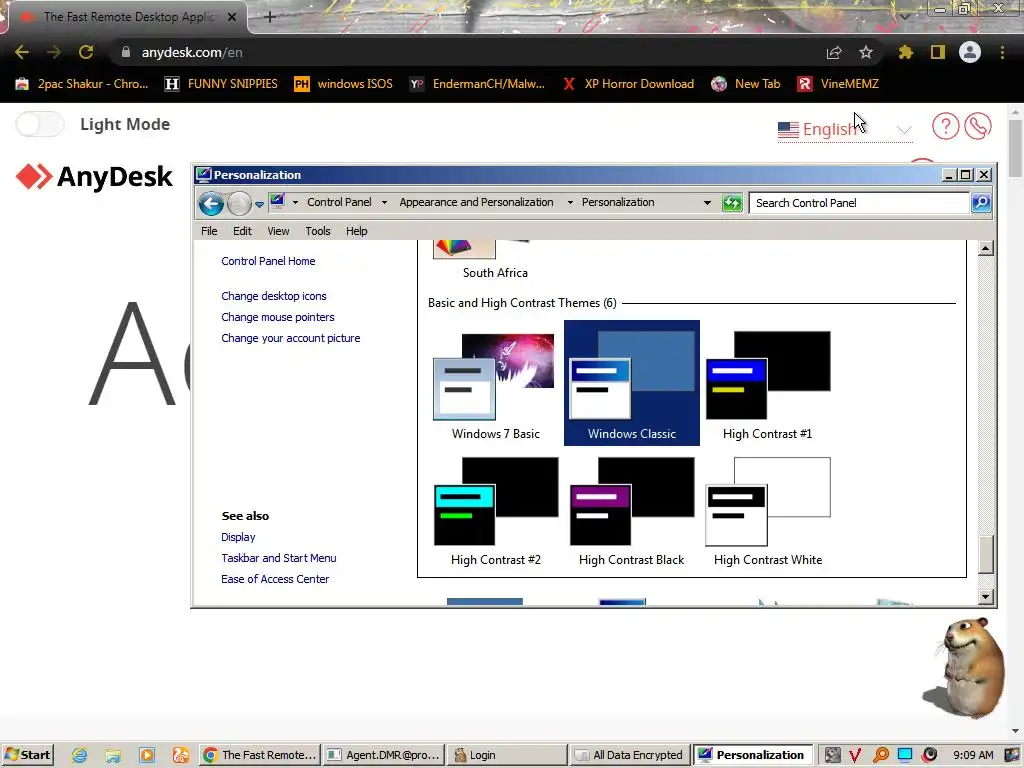Select the Windows 7 Basic theme
Viewport: 1024px width, 768px height.
pyautogui.click(x=496, y=384)
